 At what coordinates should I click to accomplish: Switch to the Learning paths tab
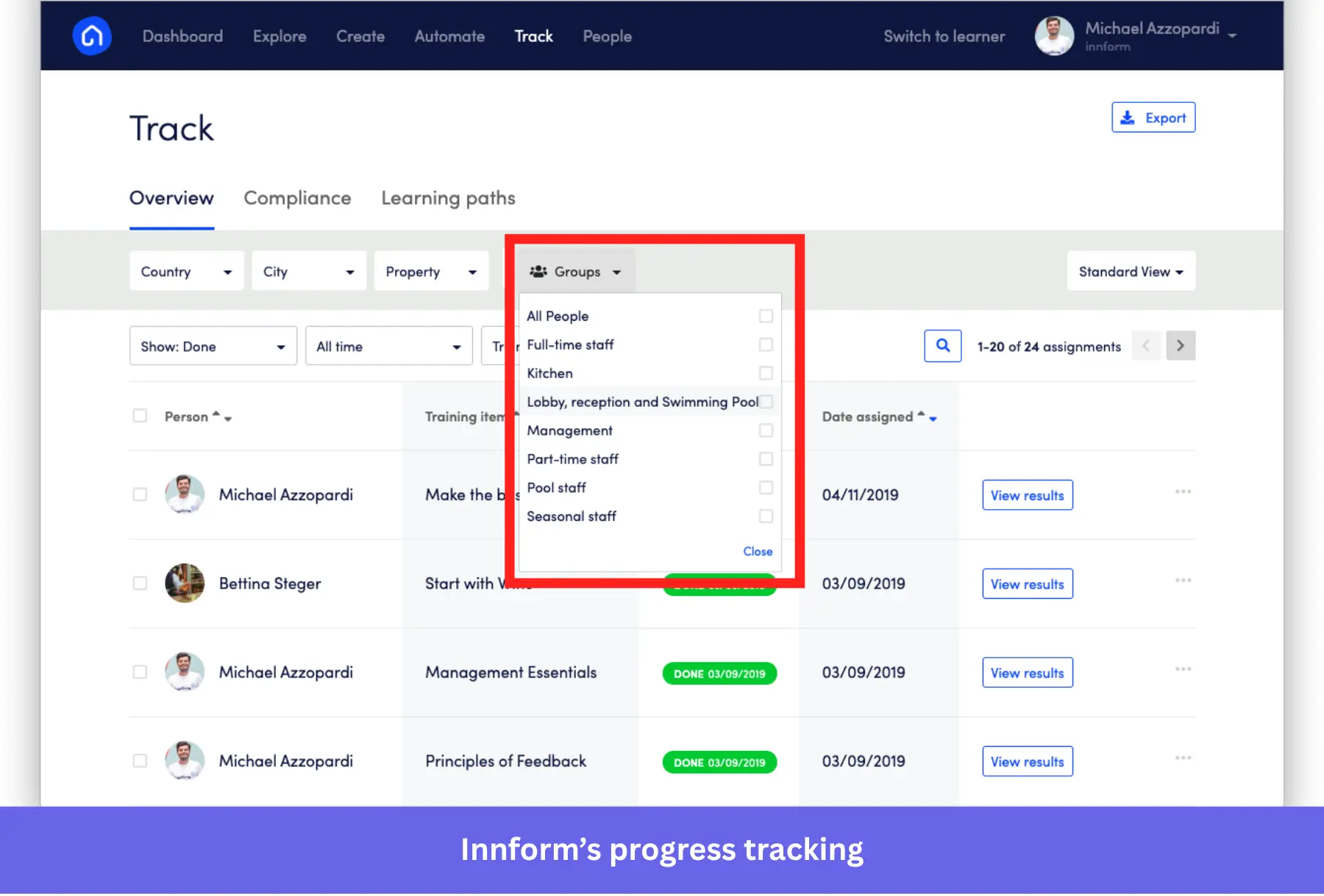click(x=448, y=199)
